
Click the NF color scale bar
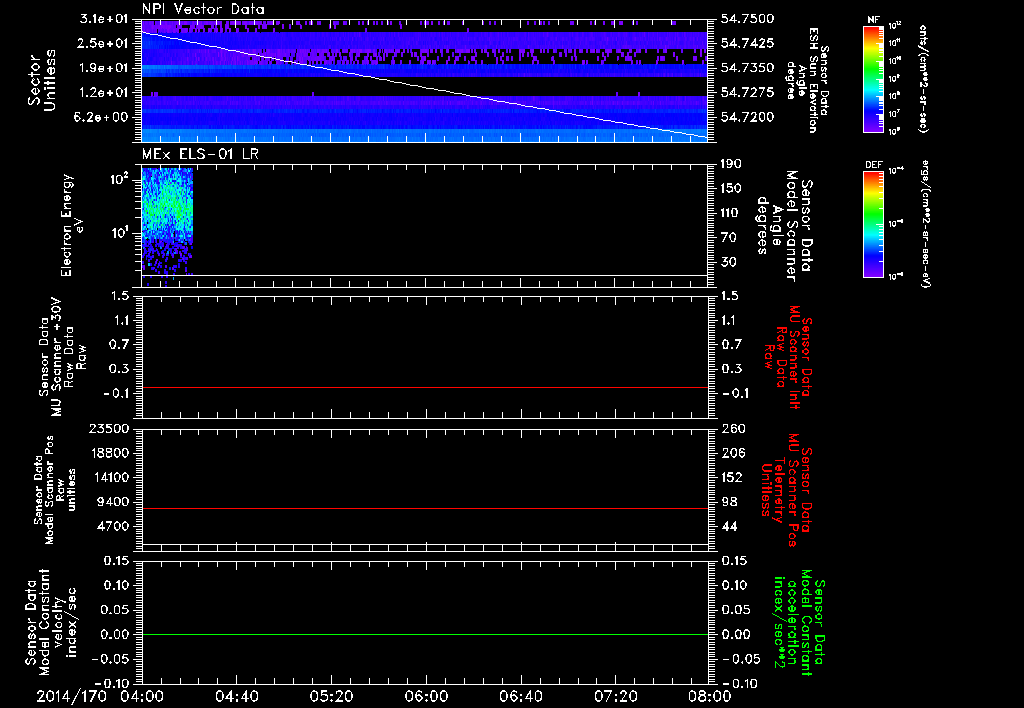873,78
